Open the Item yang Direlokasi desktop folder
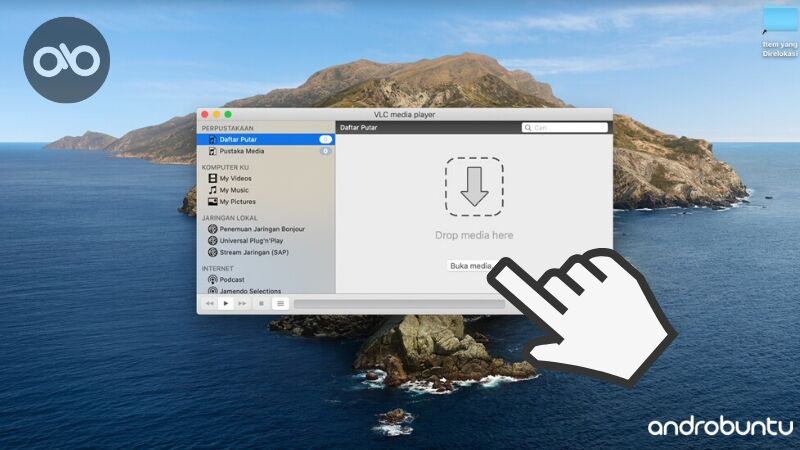Screen dimensions: 800x450 coord(781,32)
